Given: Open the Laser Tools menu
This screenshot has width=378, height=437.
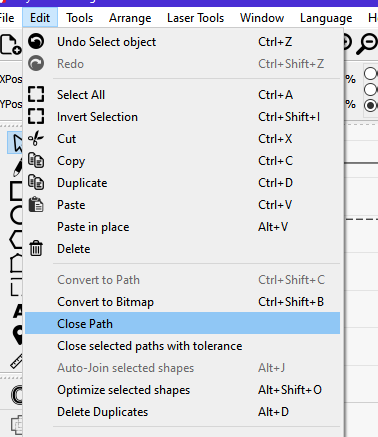Looking at the screenshot, I should (x=196, y=18).
